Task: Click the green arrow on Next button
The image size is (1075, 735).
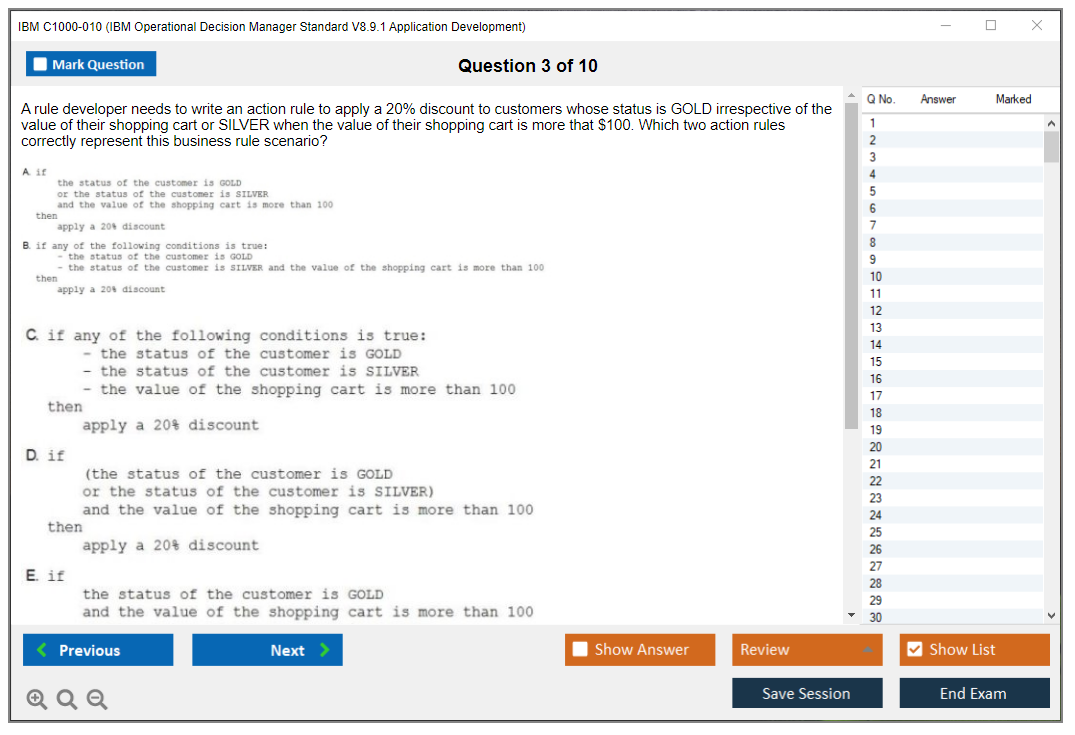Action: pos(324,650)
